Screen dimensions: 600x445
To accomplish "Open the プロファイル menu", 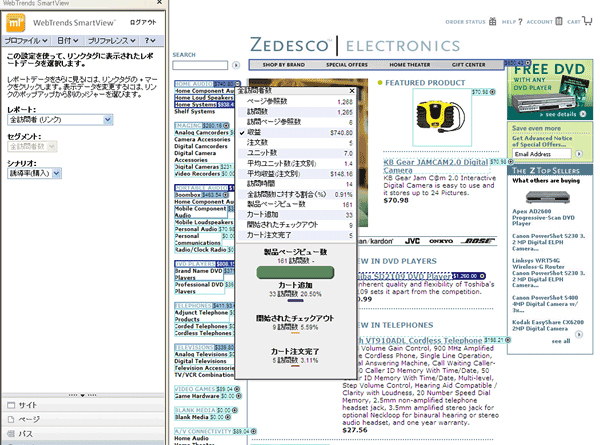I will (26, 40).
